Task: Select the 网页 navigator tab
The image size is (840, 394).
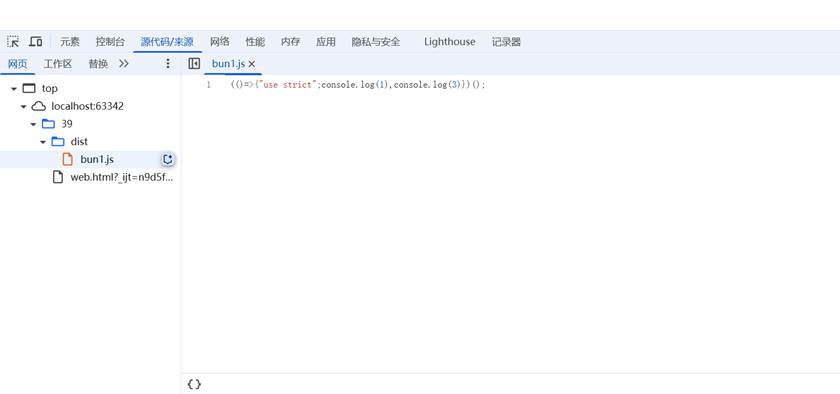Action: pos(17,64)
